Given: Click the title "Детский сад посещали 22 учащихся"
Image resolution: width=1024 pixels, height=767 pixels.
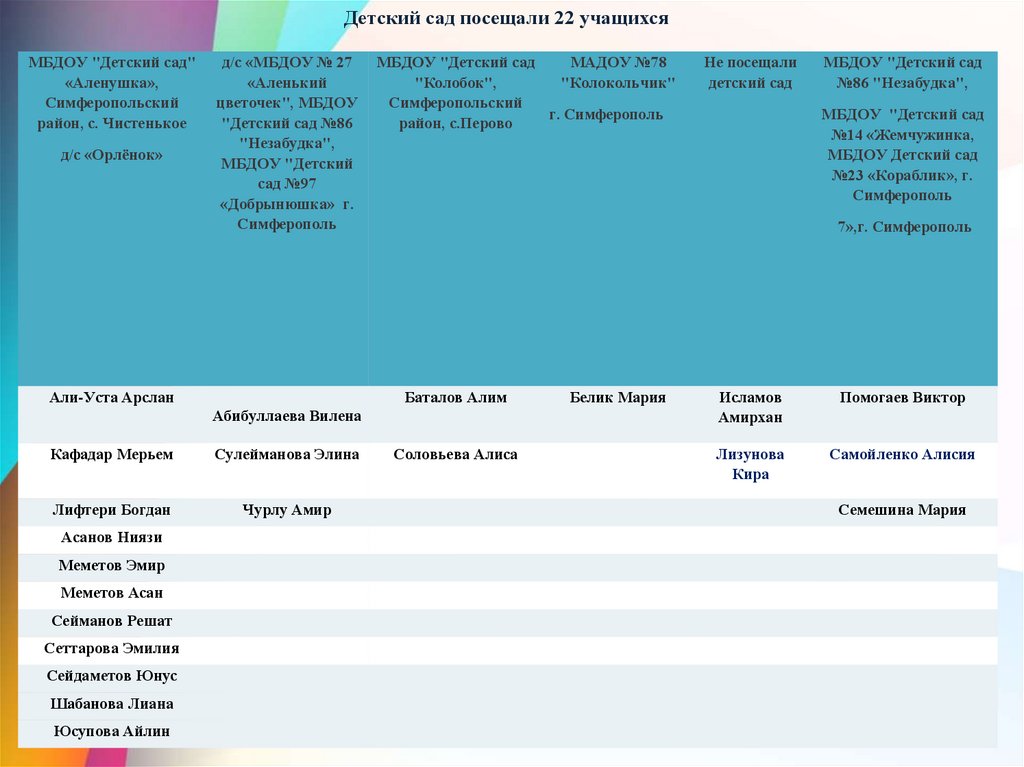Looking at the screenshot, I should pyautogui.click(x=506, y=19).
